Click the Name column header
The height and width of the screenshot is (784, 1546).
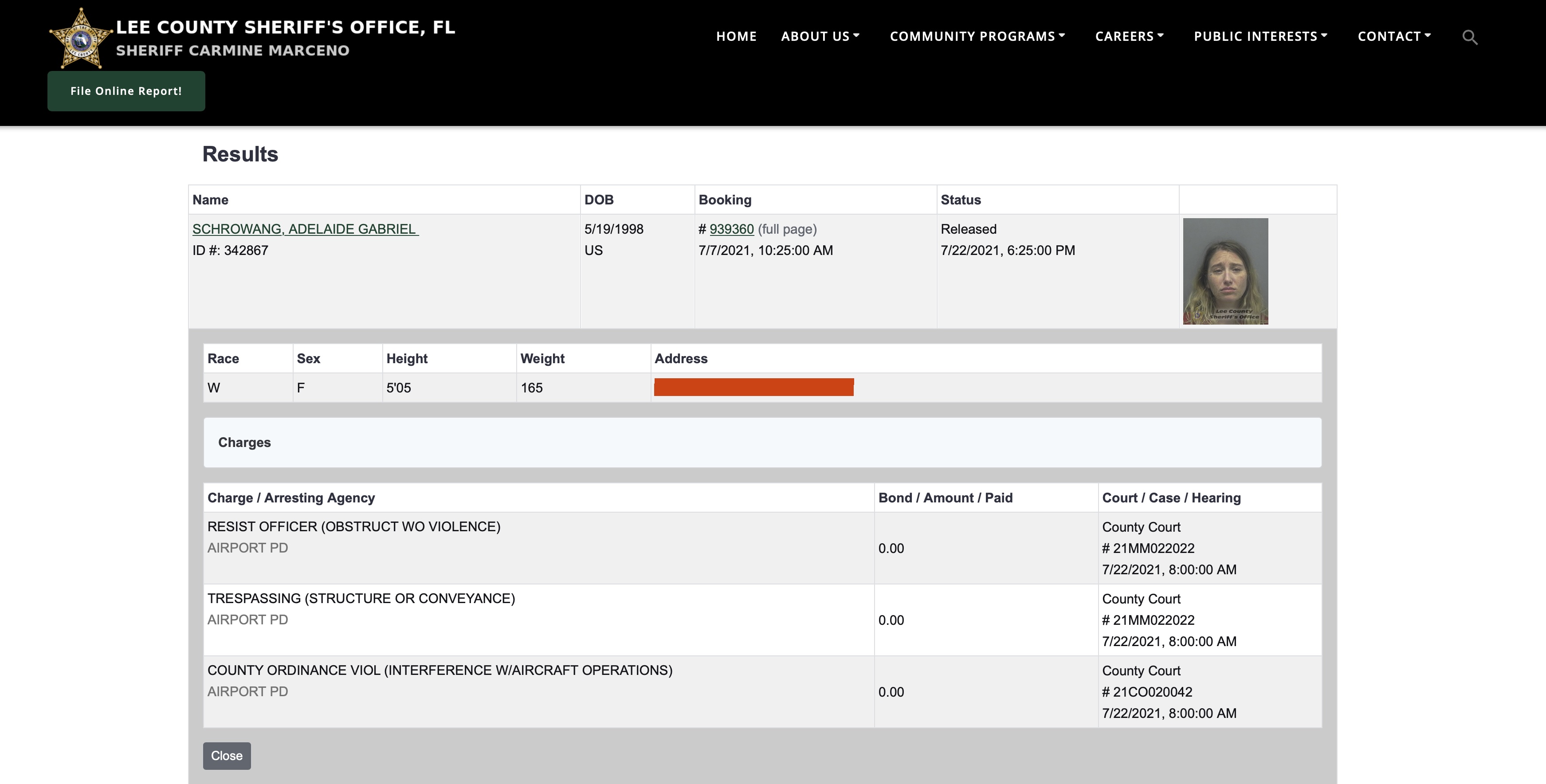[x=210, y=200]
